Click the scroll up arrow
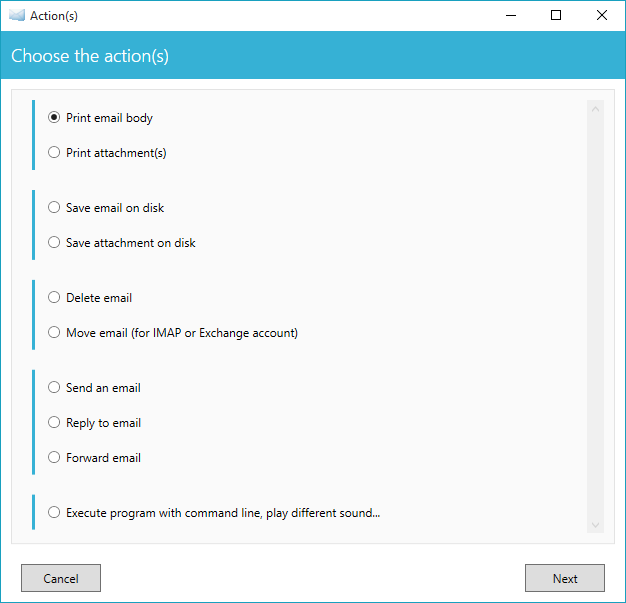The width and height of the screenshot is (626, 603). 595,109
